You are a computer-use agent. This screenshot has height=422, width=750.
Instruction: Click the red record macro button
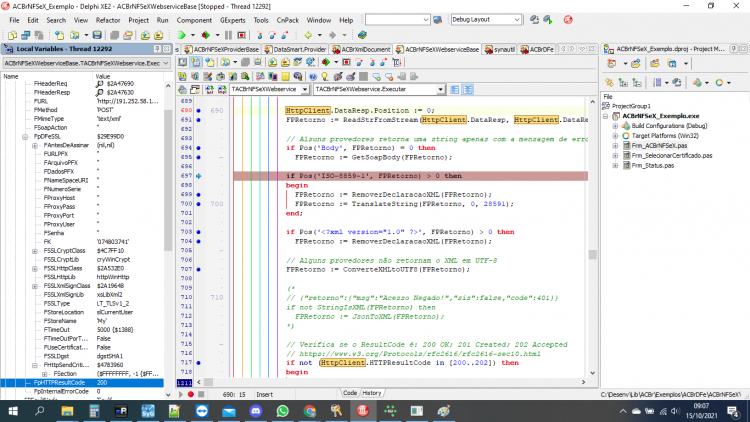pyautogui.click(x=191, y=394)
